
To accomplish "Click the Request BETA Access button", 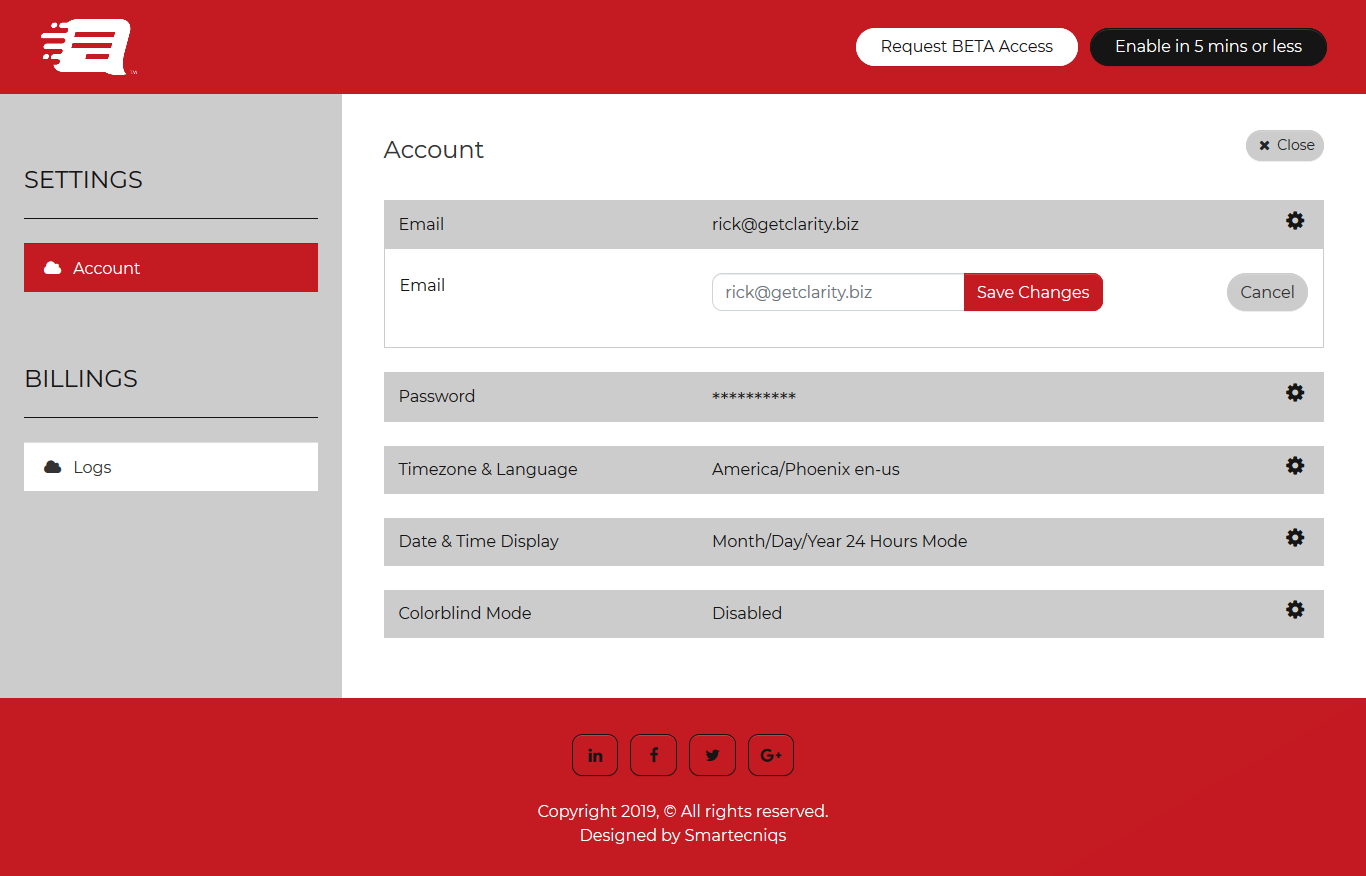I will tap(967, 47).
